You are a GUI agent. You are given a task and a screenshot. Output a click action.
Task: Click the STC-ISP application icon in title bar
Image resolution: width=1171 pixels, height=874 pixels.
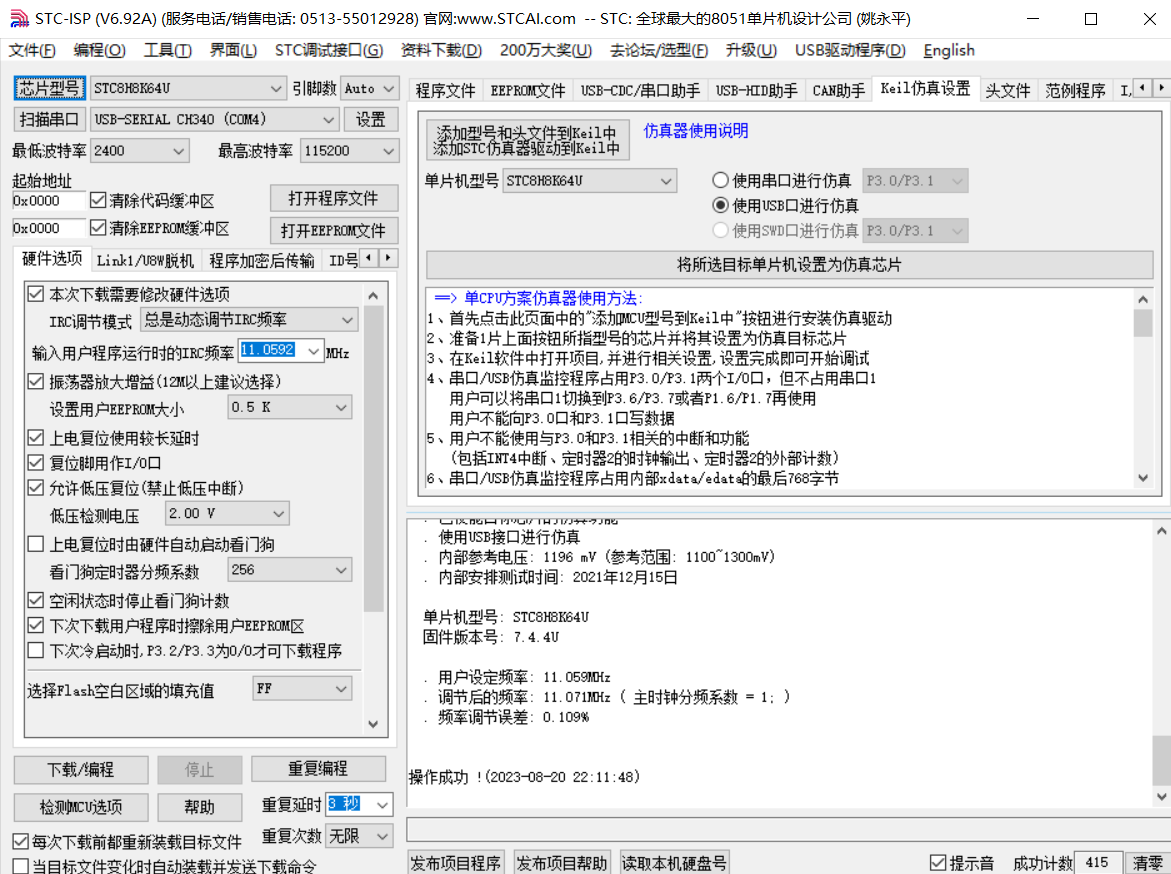click(x=19, y=19)
